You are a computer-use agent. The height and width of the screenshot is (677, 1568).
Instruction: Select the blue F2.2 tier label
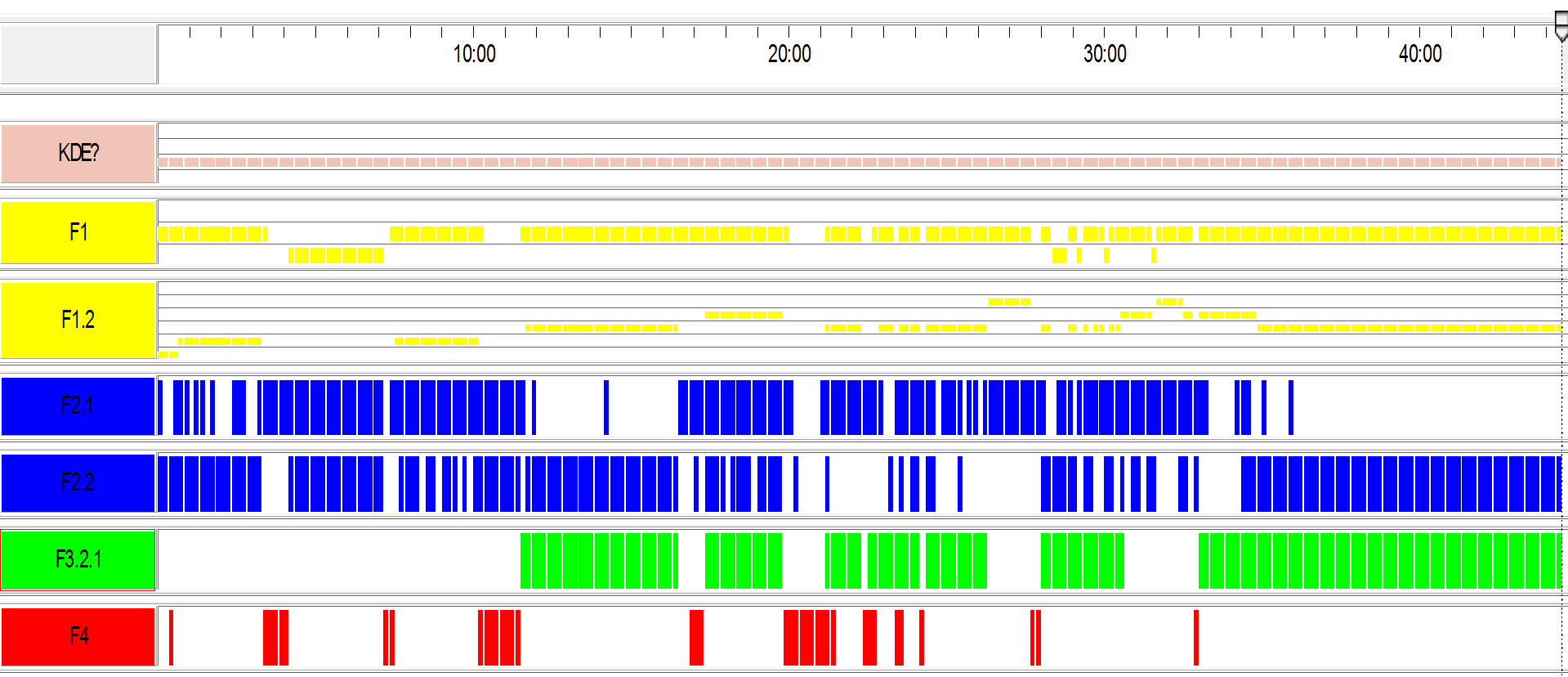(78, 482)
